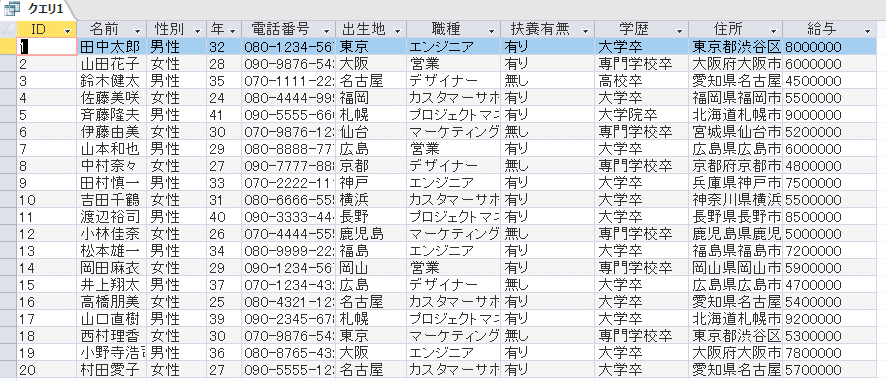Image resolution: width=886 pixels, height=381 pixels.
Task: Open the 出生地 column filter dropdown
Action: tap(398, 30)
